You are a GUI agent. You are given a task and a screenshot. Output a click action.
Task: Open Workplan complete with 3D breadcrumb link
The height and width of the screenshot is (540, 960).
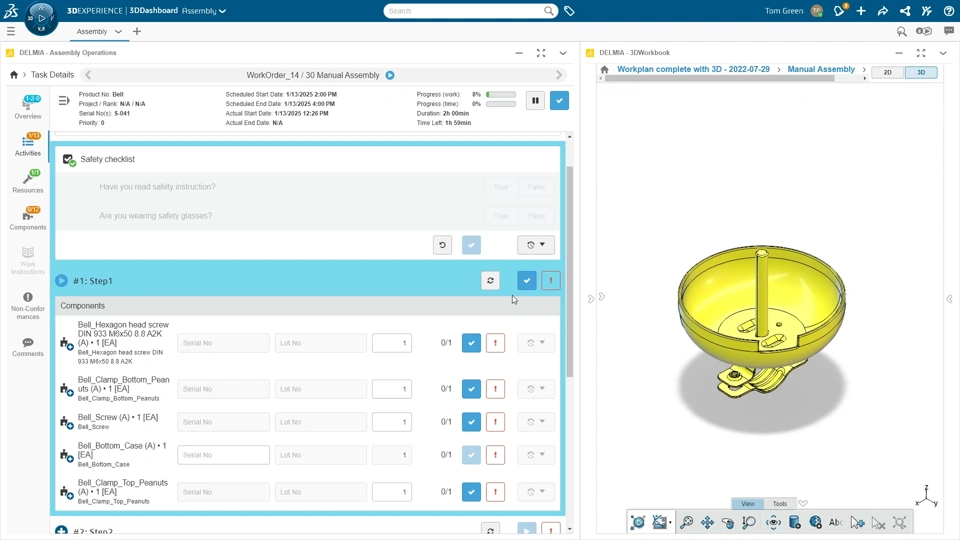tap(693, 69)
